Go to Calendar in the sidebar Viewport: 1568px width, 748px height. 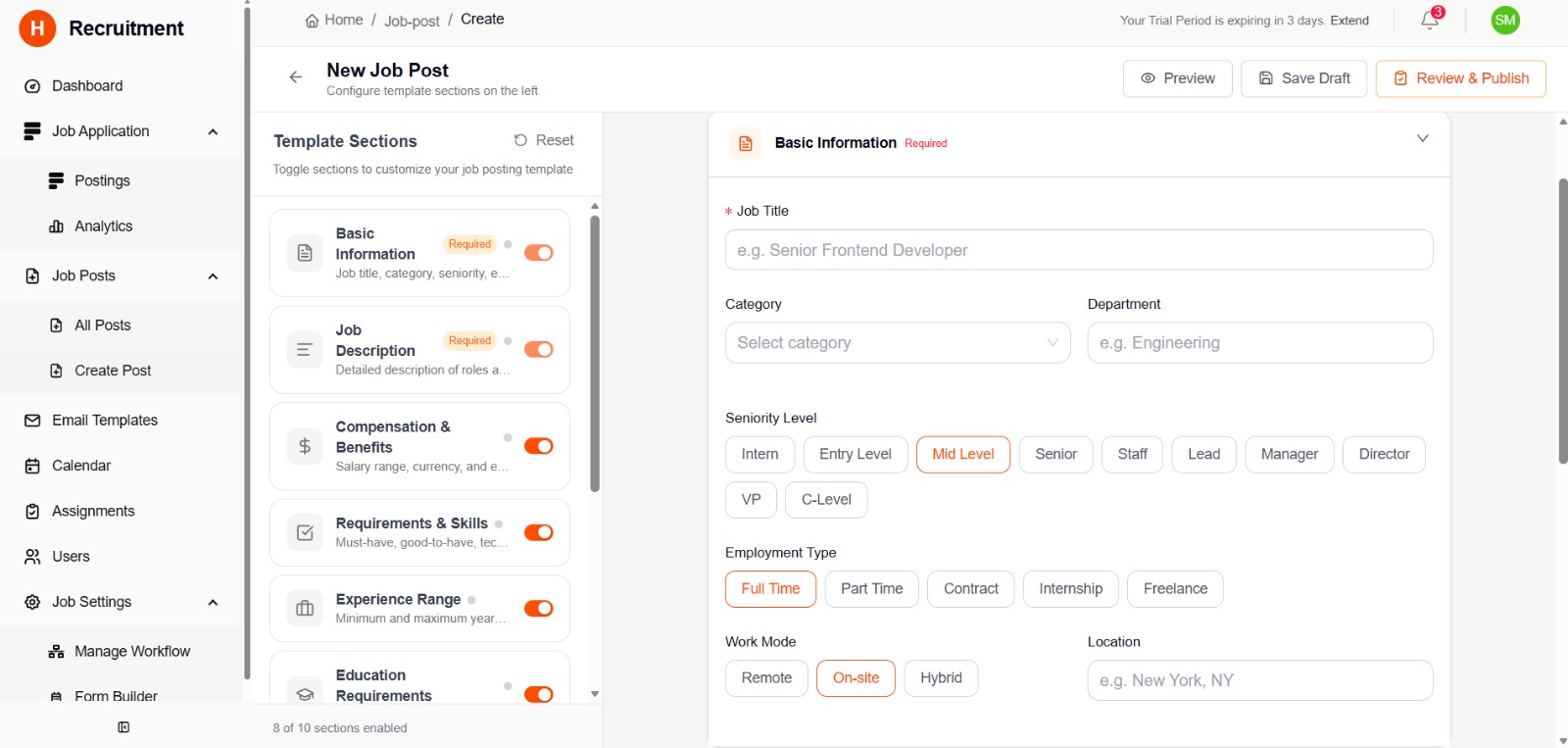tap(81, 466)
